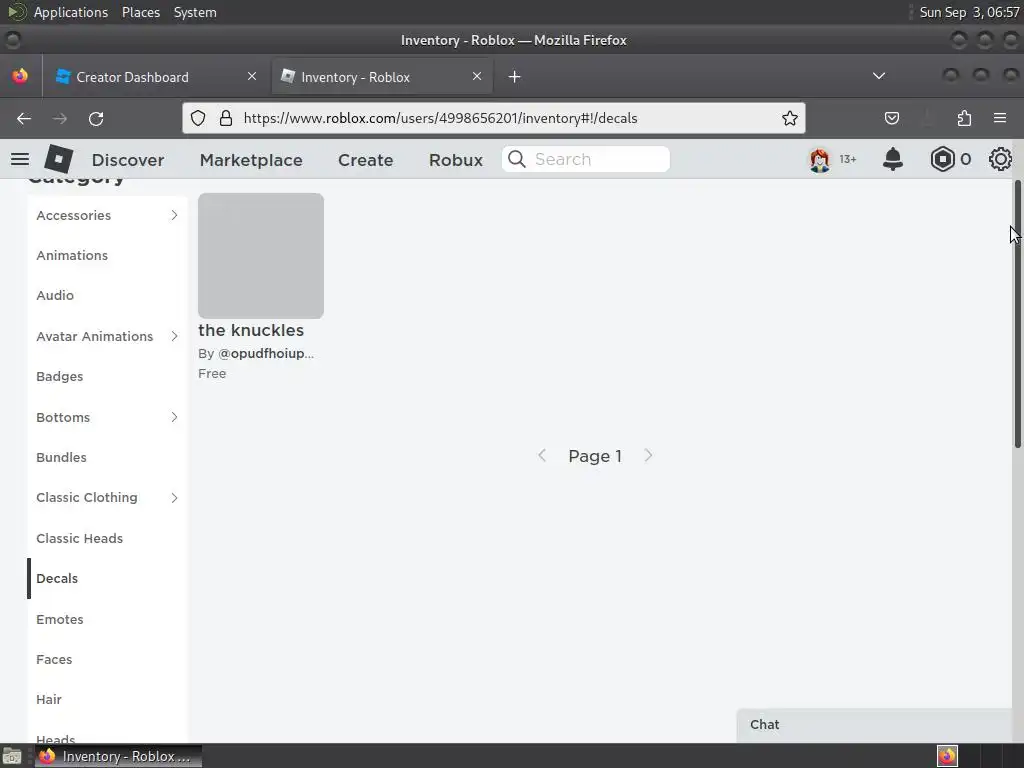Open creator @opudfhoiup profile link
Viewport: 1024px width, 768px height.
point(266,353)
